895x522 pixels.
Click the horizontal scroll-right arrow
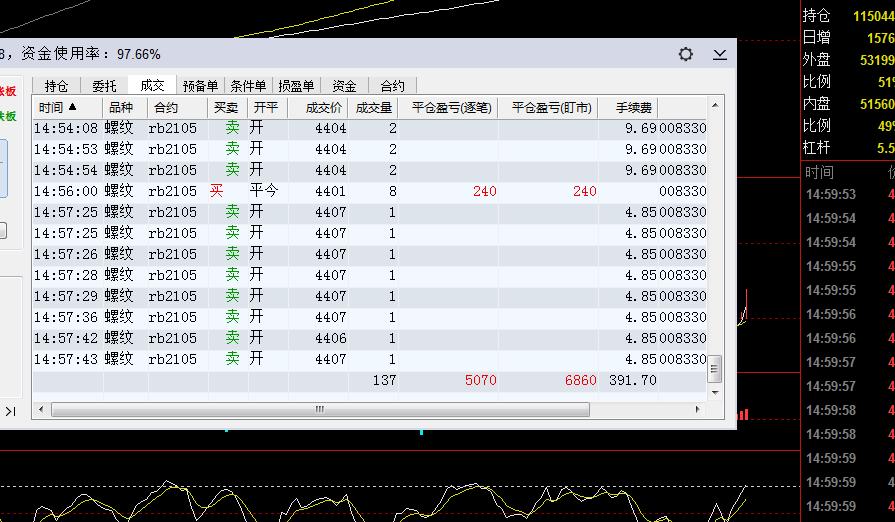[x=698, y=409]
